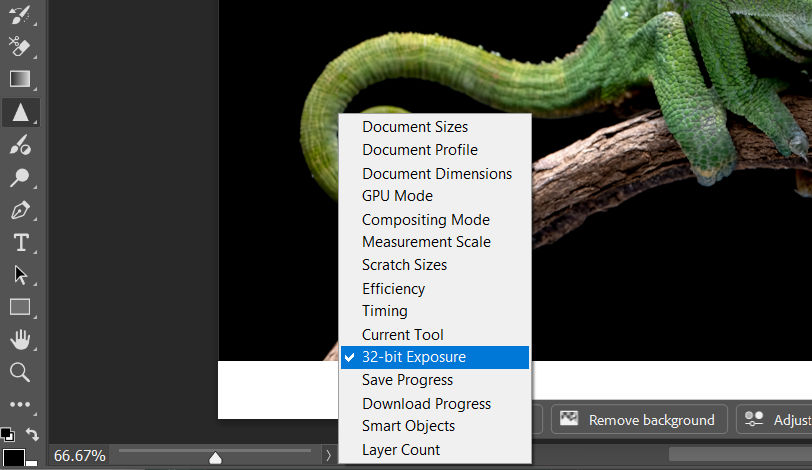Select the Mixer Brush tool with paint drop
Viewport: 812px width, 470px height.
point(20,145)
